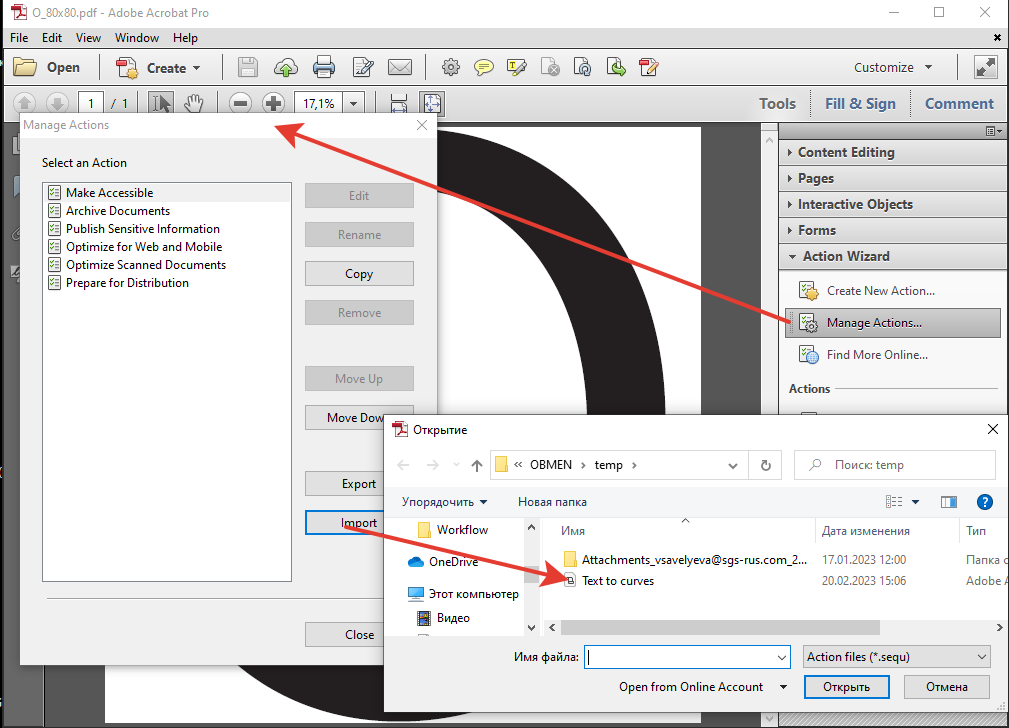Click the pen-on-page edit icon beside the printer
1009x728 pixels.
click(363, 67)
